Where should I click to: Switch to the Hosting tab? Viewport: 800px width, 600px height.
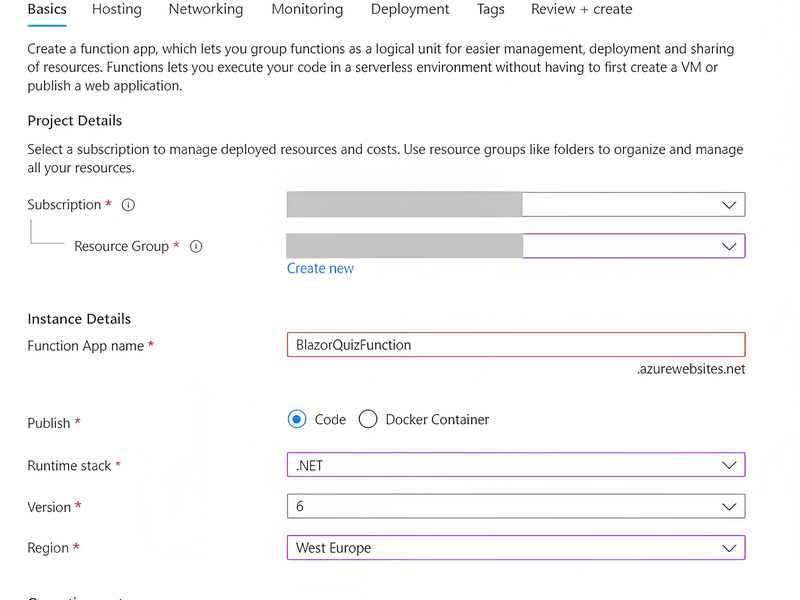click(117, 9)
